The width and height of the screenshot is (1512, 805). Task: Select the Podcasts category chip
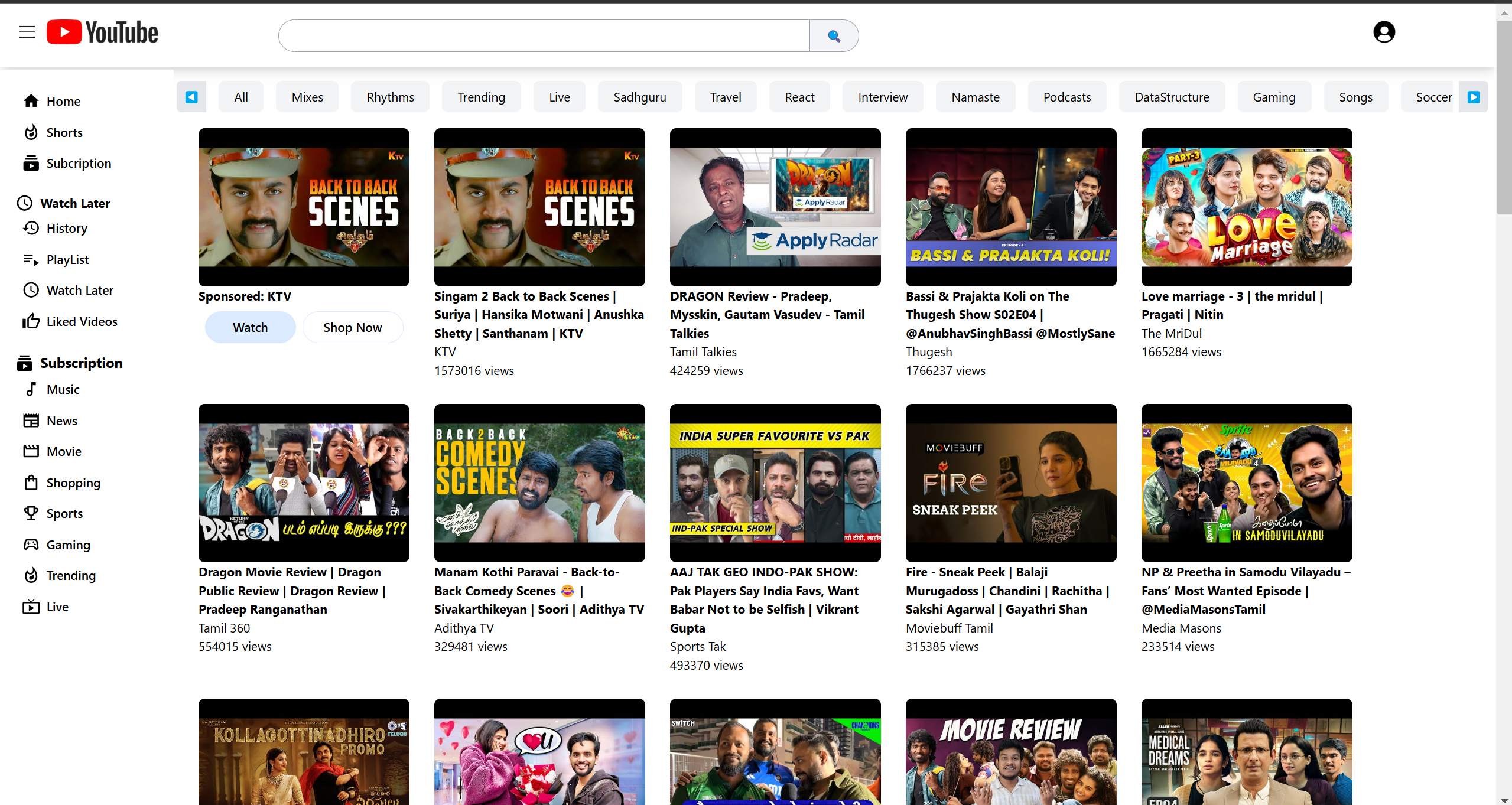(x=1066, y=97)
